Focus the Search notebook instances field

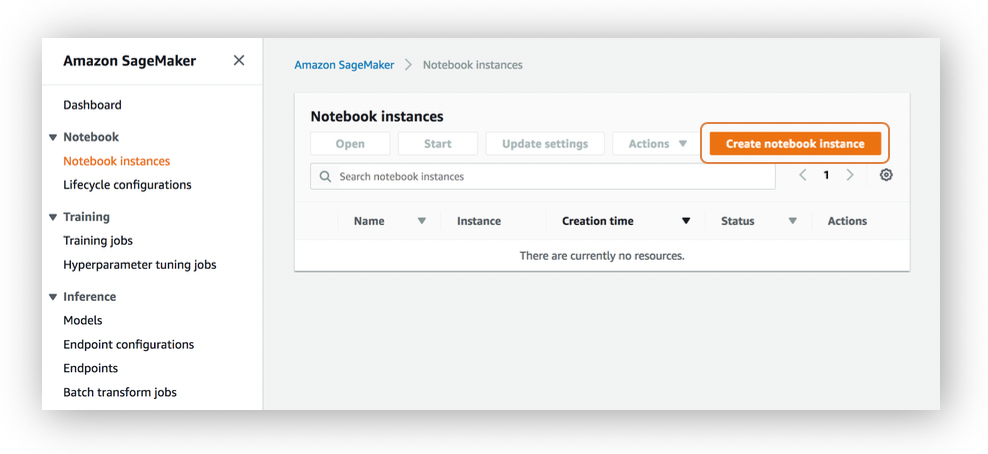(x=543, y=176)
